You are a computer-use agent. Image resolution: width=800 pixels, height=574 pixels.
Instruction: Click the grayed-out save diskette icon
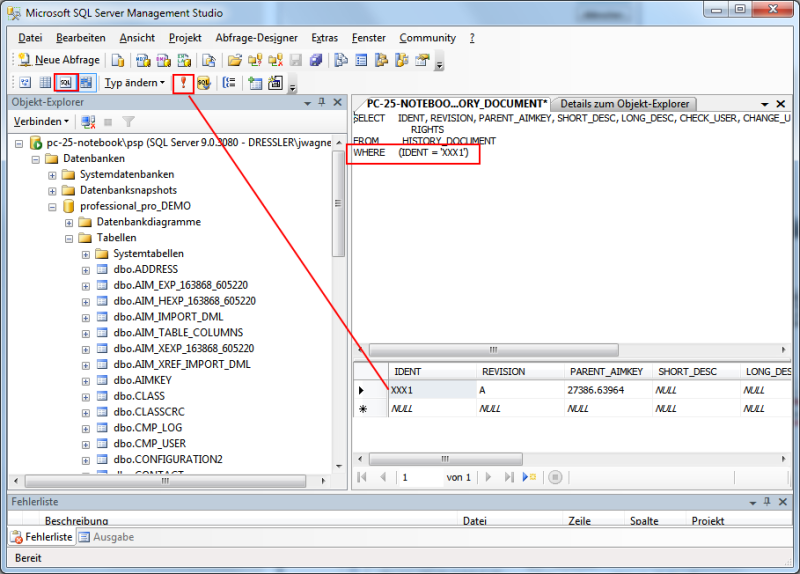click(295, 60)
